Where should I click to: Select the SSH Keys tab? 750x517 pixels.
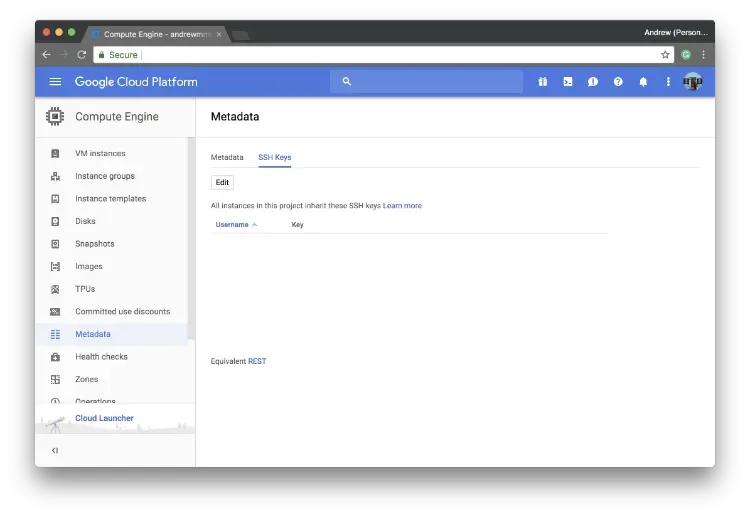pyautogui.click(x=275, y=157)
